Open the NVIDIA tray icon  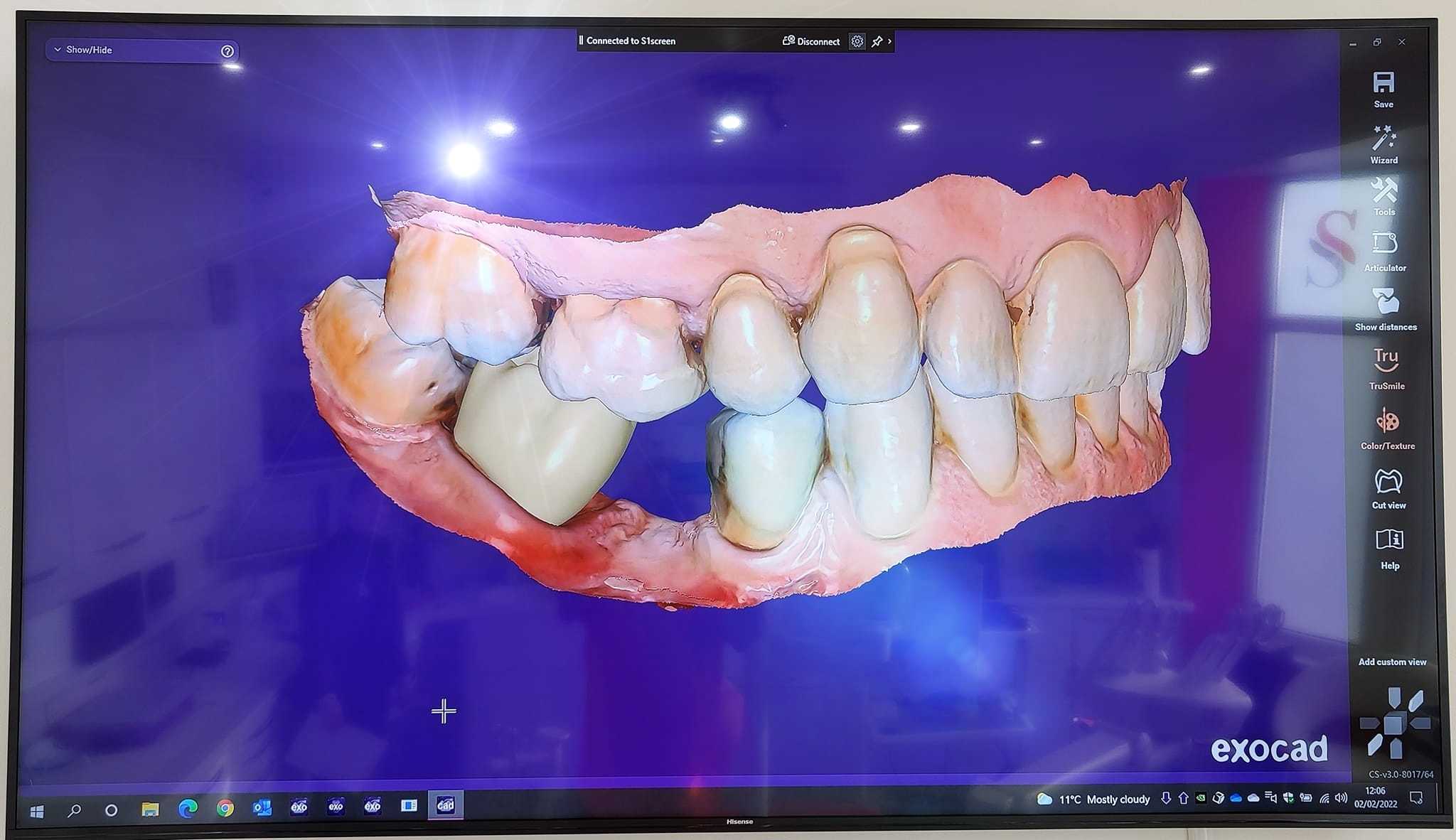(x=1200, y=797)
